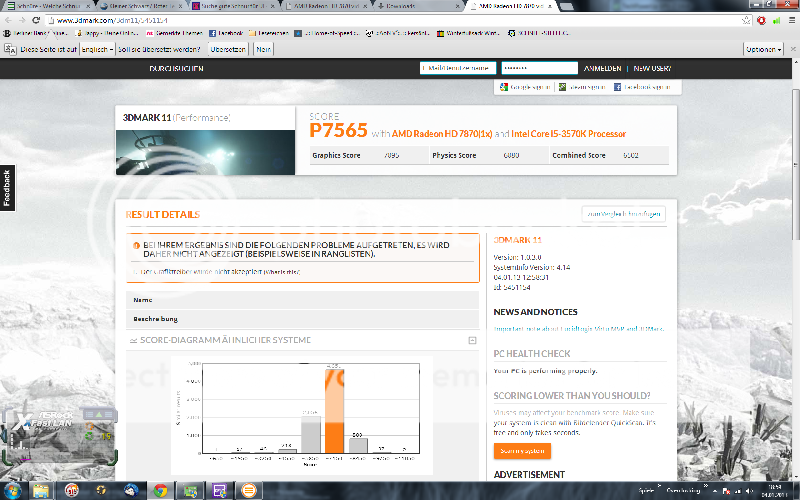Open Windows Explorer from the taskbar

pyautogui.click(x=41, y=491)
